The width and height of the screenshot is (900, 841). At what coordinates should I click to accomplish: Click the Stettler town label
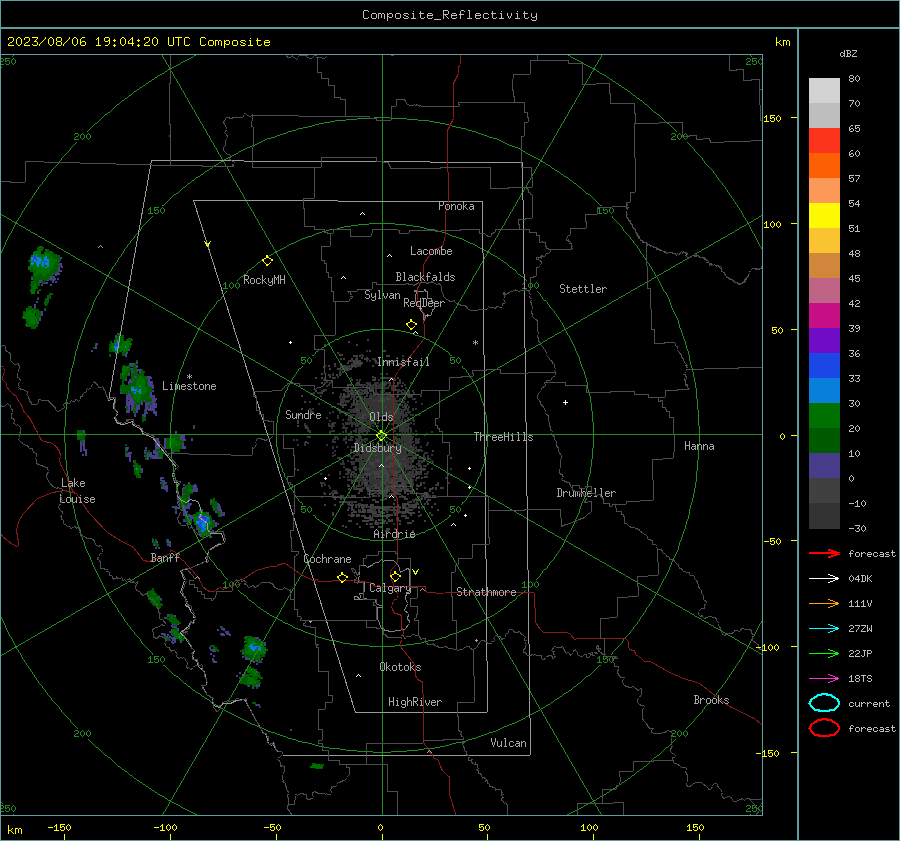[x=583, y=289]
